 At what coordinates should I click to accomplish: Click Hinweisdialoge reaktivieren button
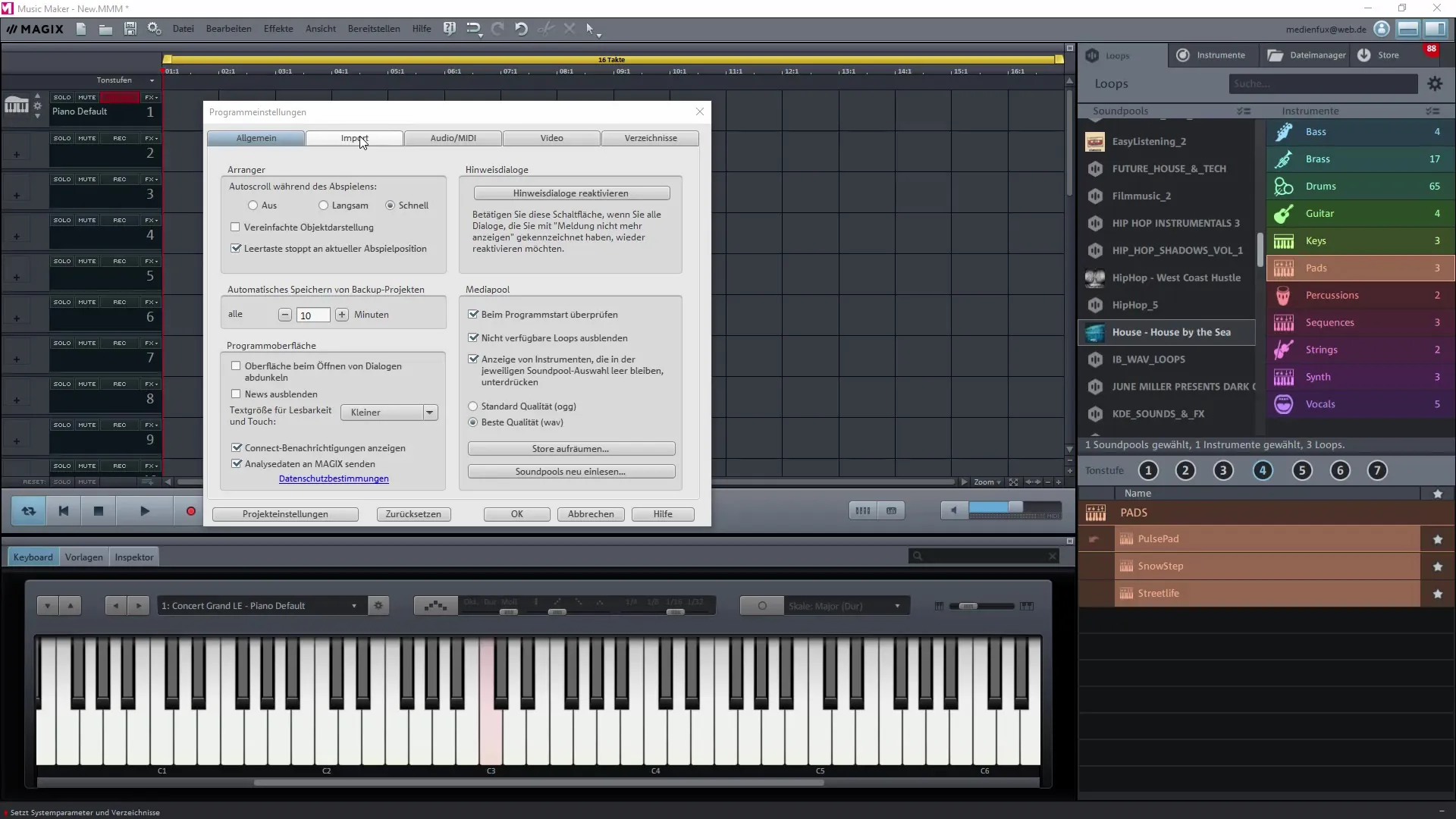point(571,193)
